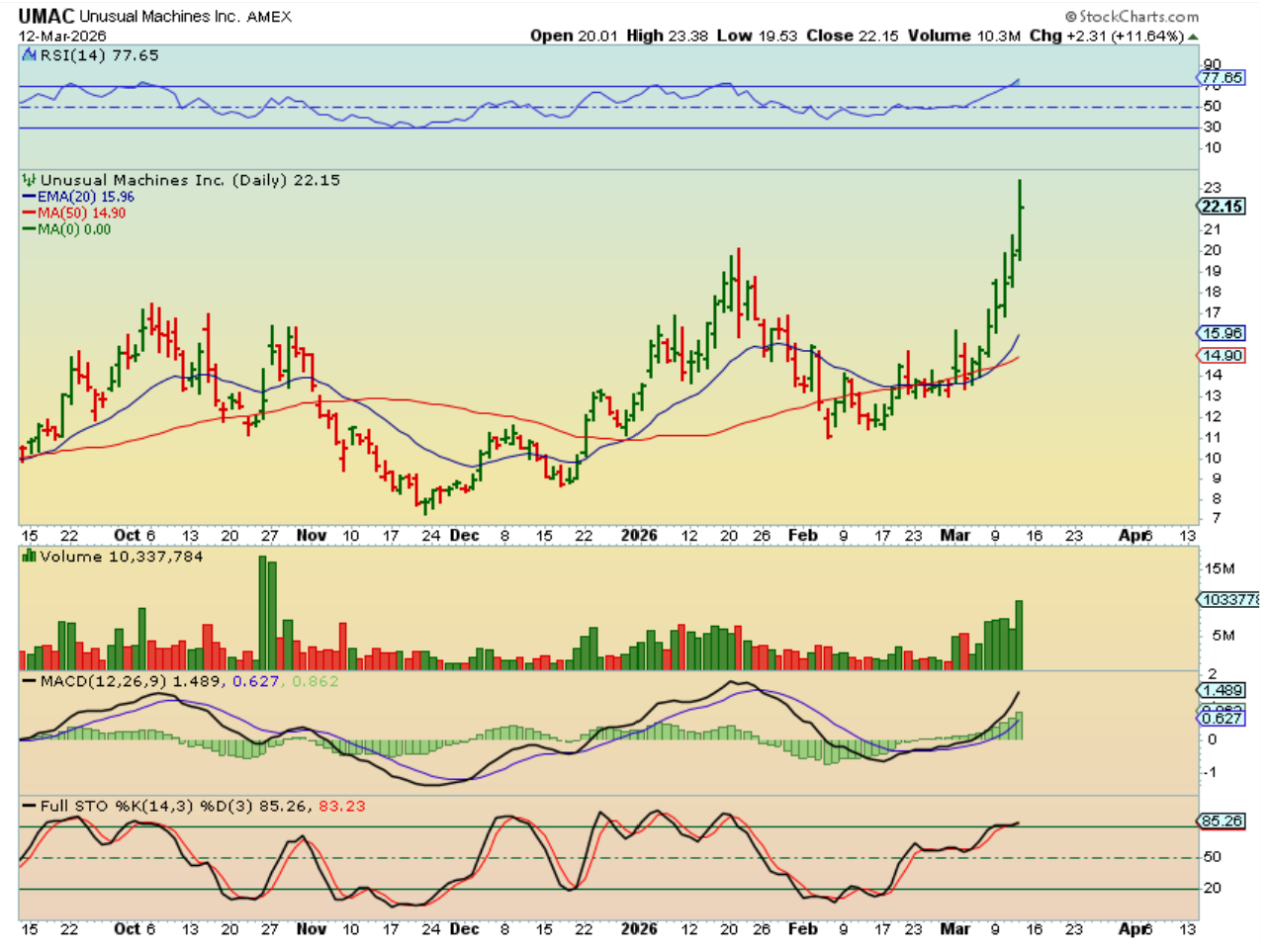Click the 85.26 stochastic tag on the right axis
Screen dimensions: 1270x952
pos(1223,821)
